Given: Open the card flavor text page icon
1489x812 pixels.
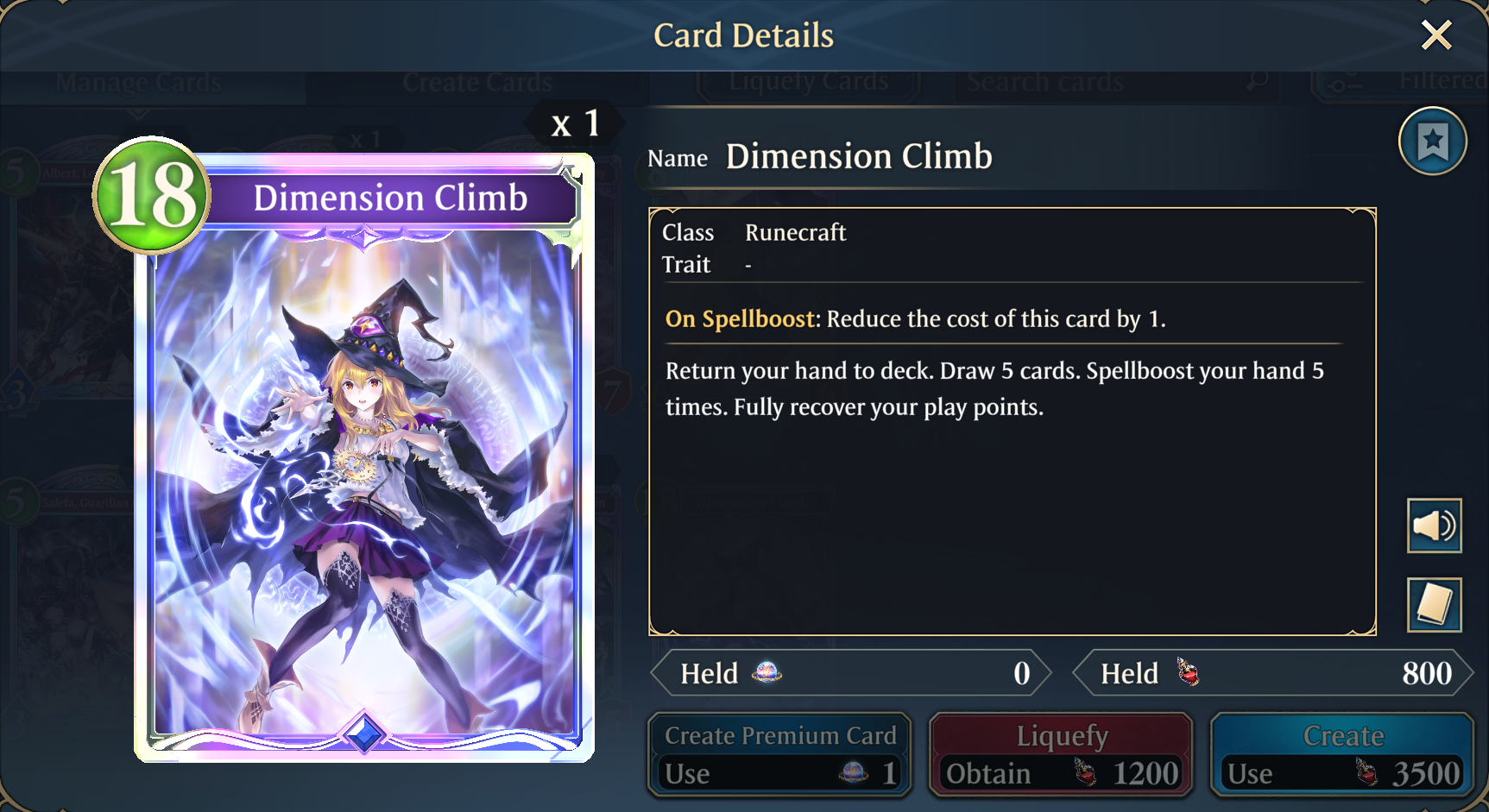Looking at the screenshot, I should coord(1435,605).
